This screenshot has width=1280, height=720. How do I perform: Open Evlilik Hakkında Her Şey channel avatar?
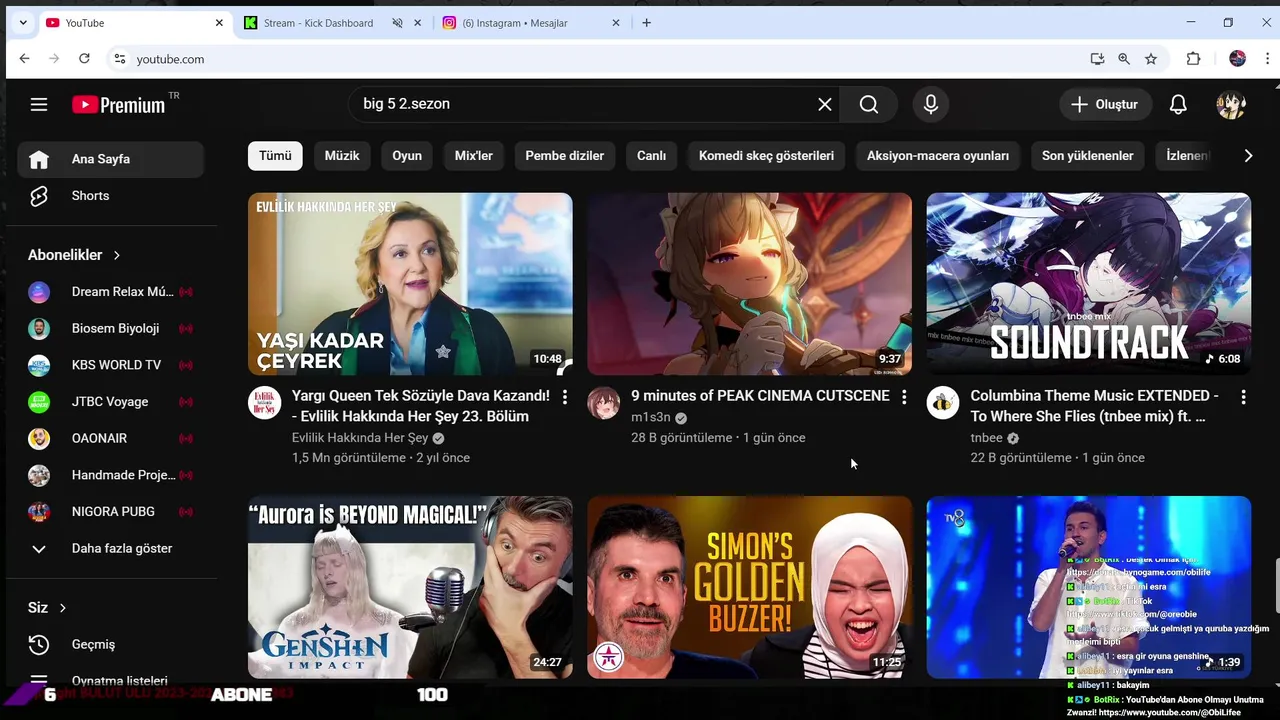point(265,403)
